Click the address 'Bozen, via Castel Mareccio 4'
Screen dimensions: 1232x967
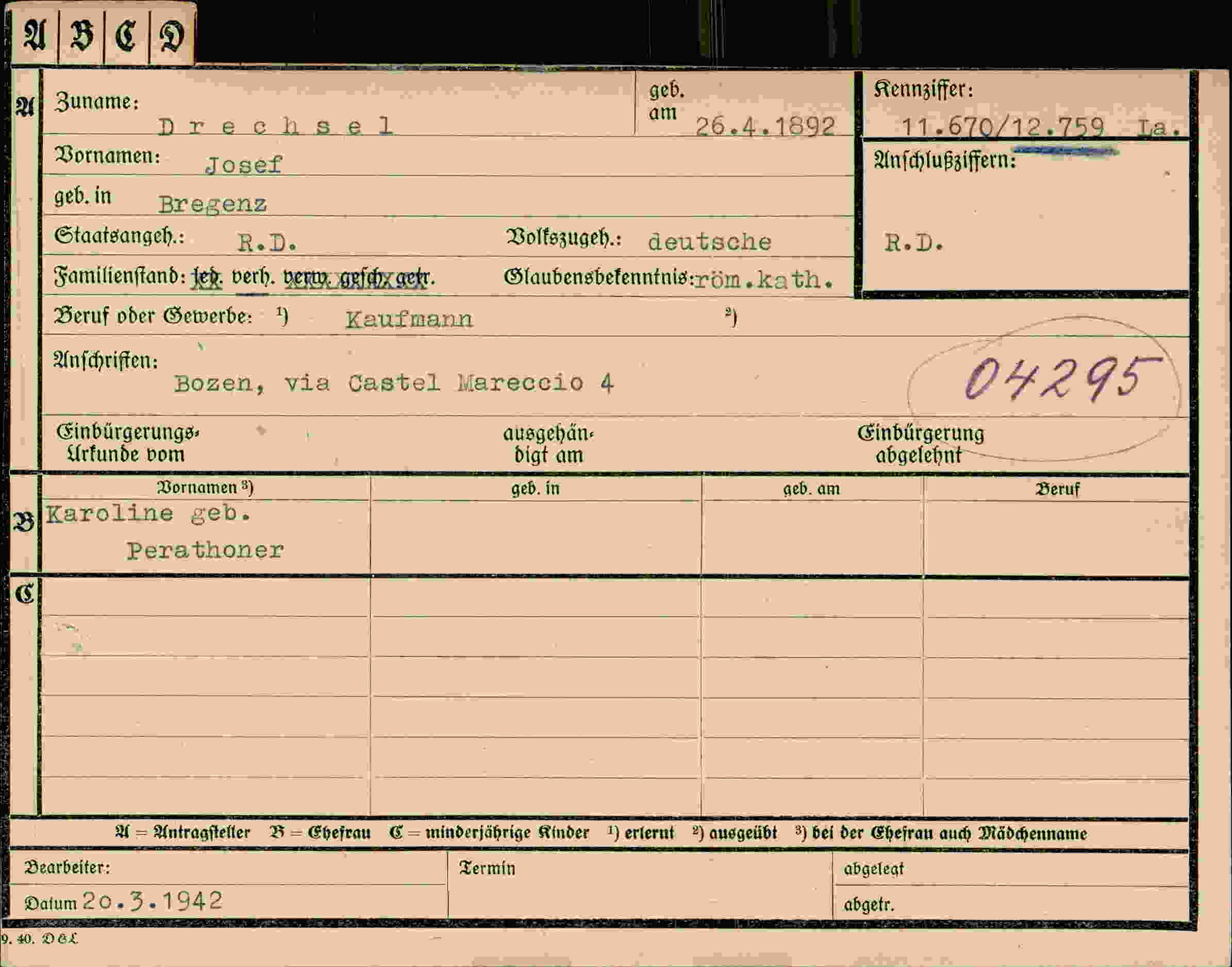click(x=394, y=384)
